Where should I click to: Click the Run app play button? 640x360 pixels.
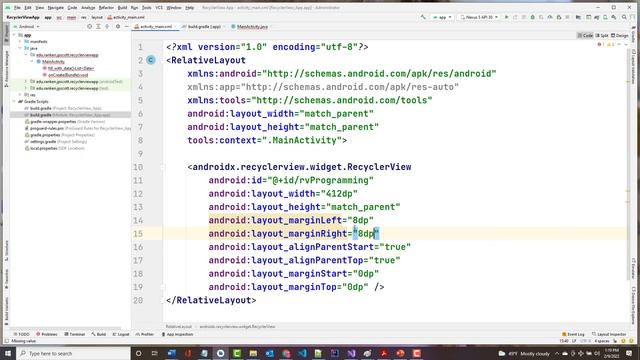click(507, 17)
